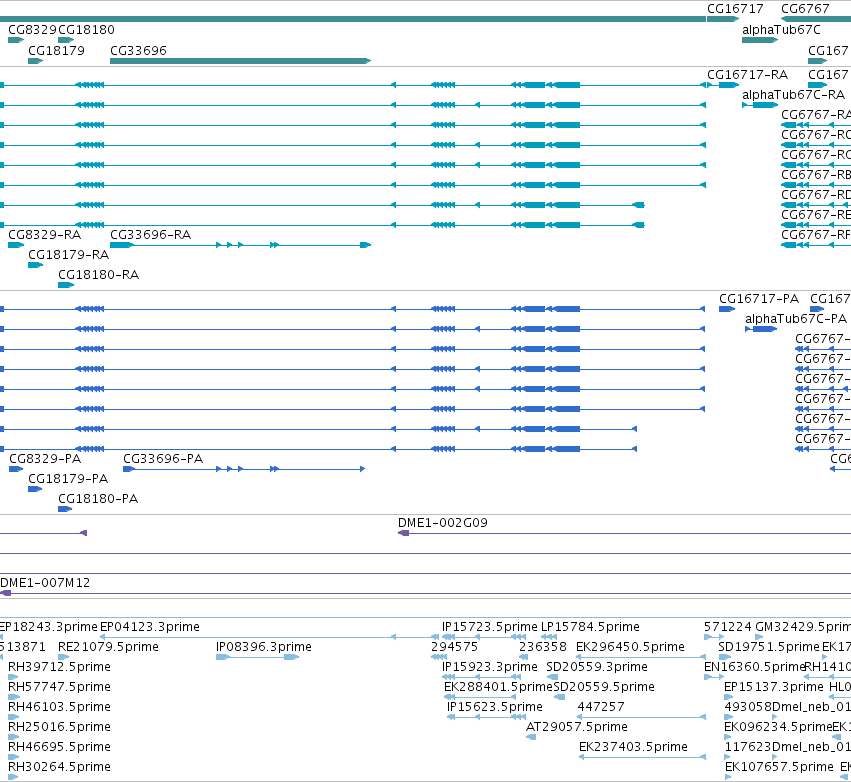Select the RH39712.5prime EST label

[59, 667]
